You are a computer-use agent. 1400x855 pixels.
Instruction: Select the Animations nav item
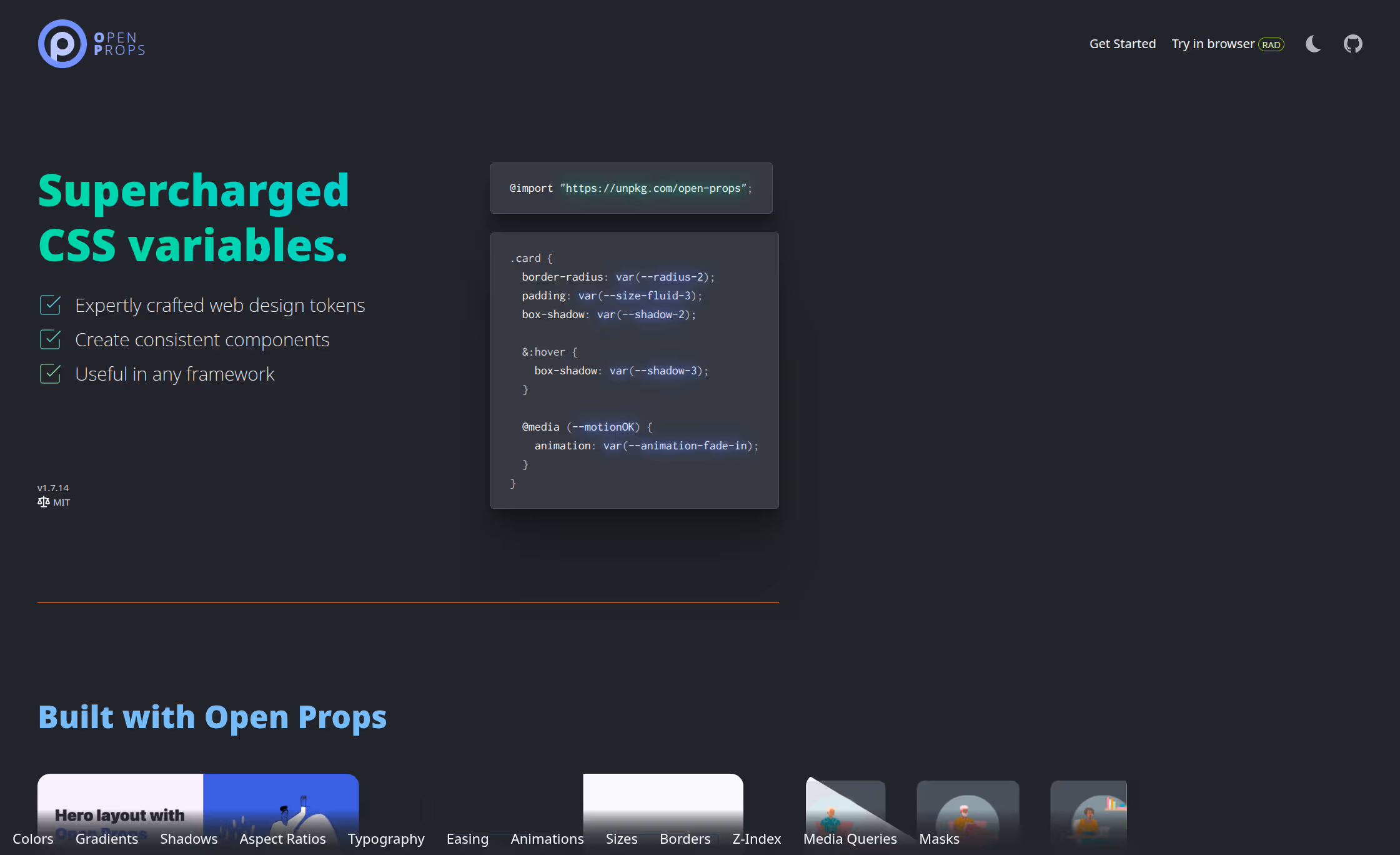coord(547,839)
